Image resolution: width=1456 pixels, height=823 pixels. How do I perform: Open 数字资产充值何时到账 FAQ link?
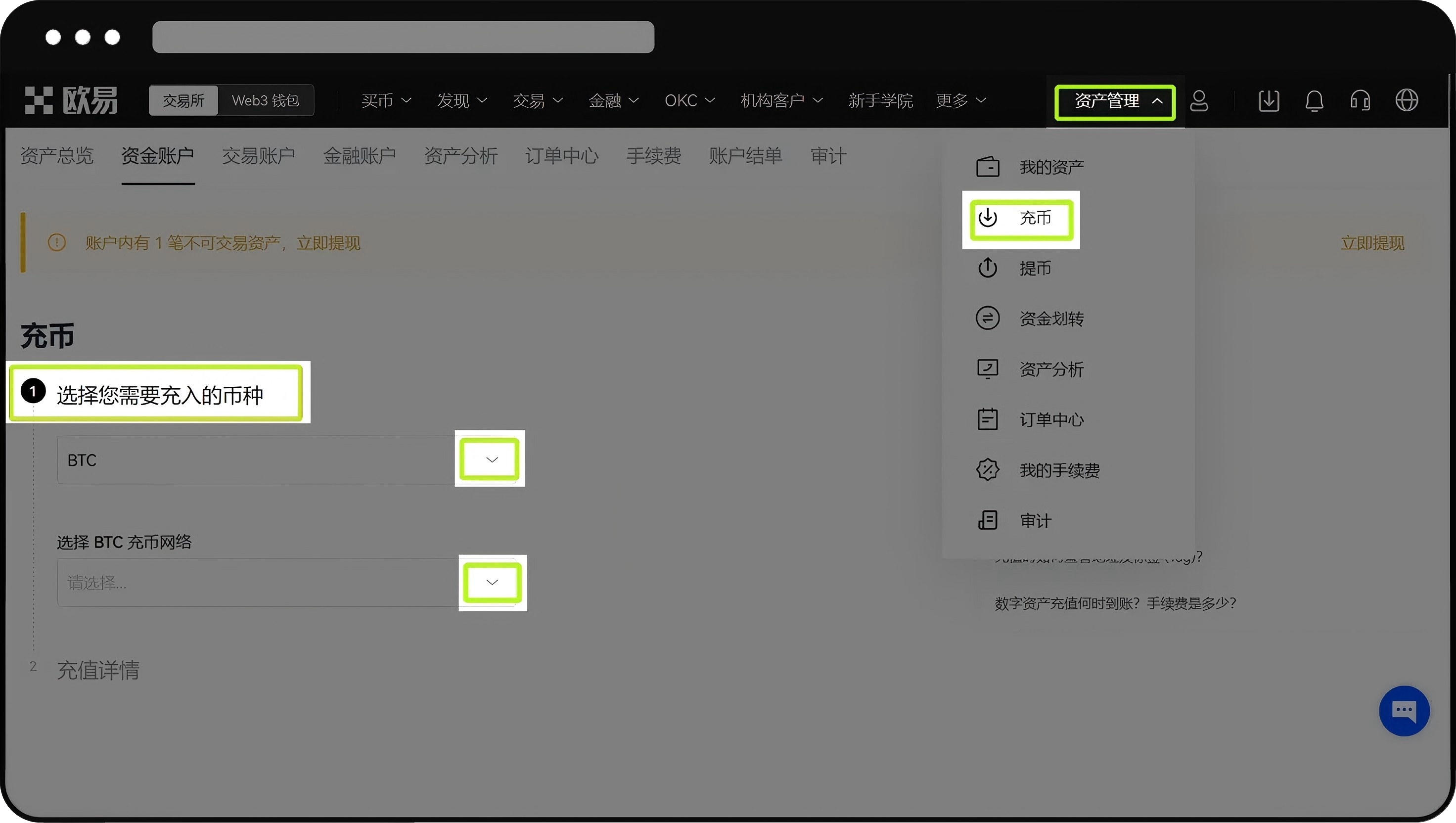[x=1115, y=603]
